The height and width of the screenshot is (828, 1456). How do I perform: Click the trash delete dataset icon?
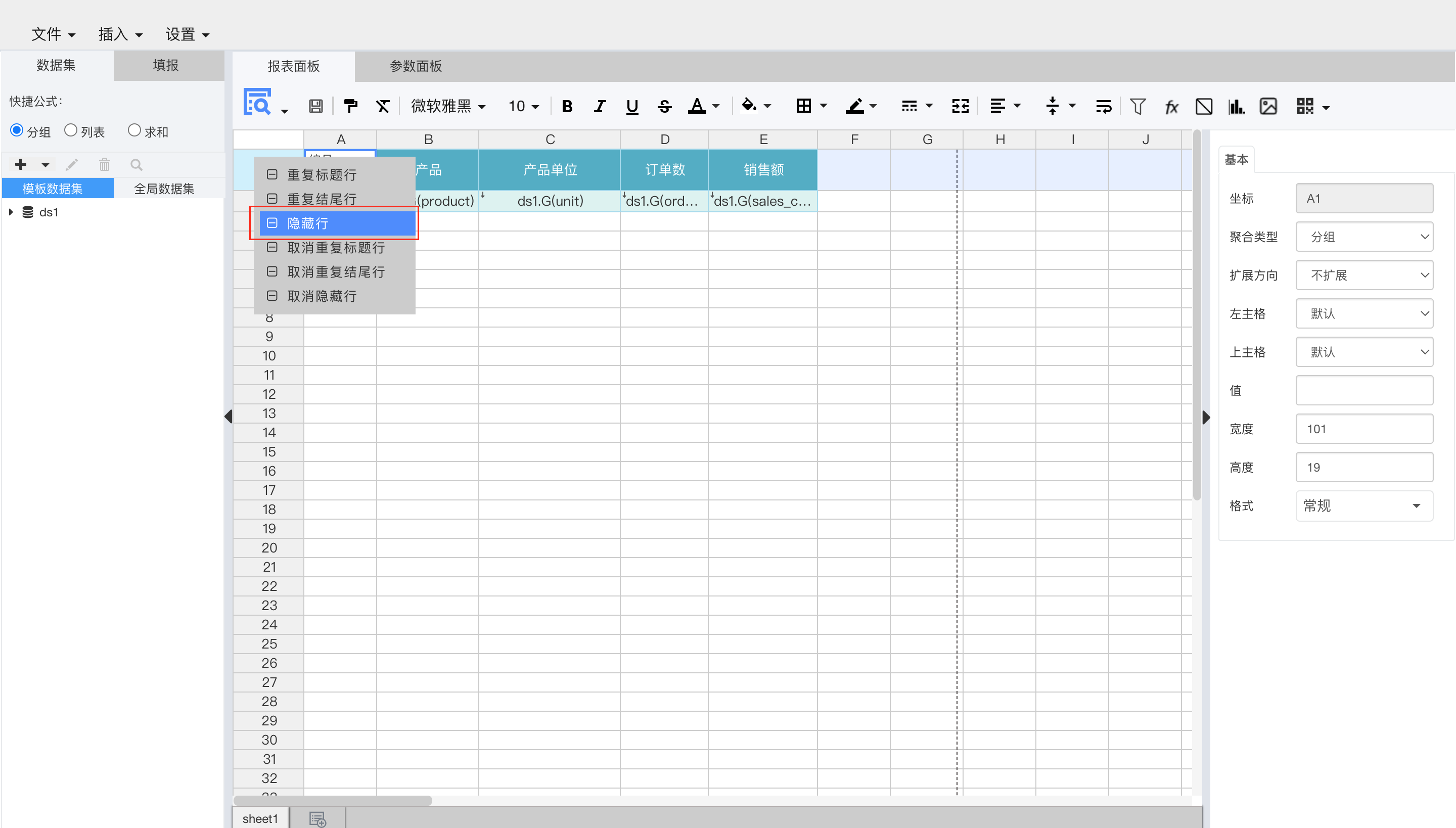pyautogui.click(x=105, y=165)
